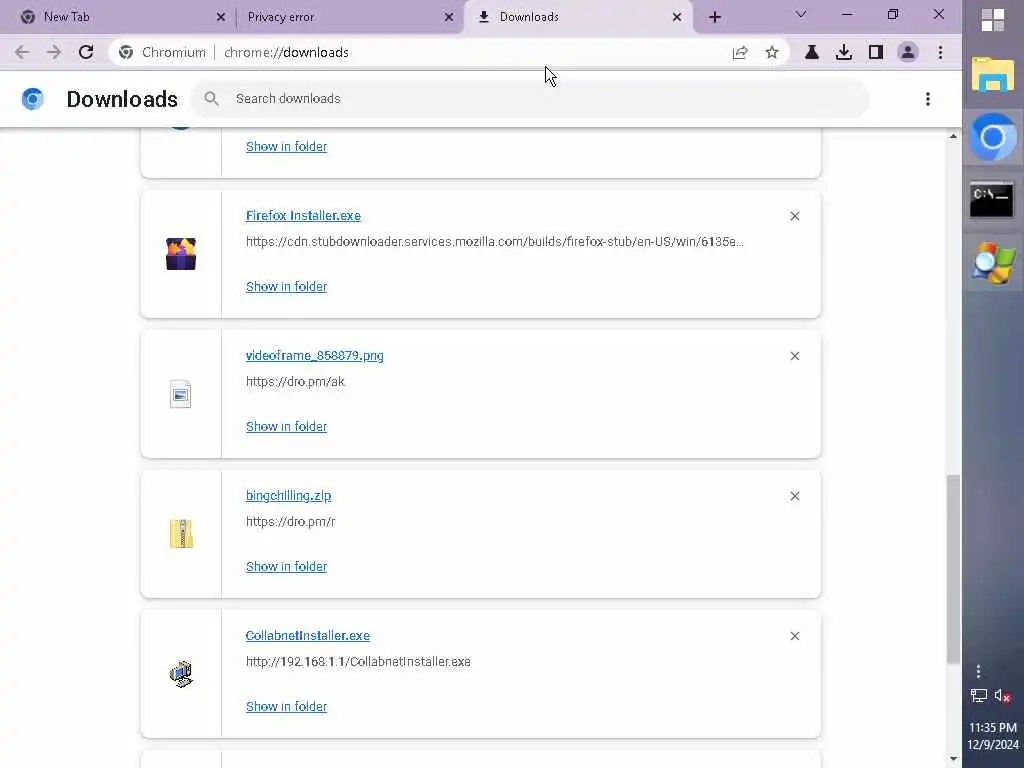
Task: Switch to the New Tab tab
Action: (x=118, y=17)
